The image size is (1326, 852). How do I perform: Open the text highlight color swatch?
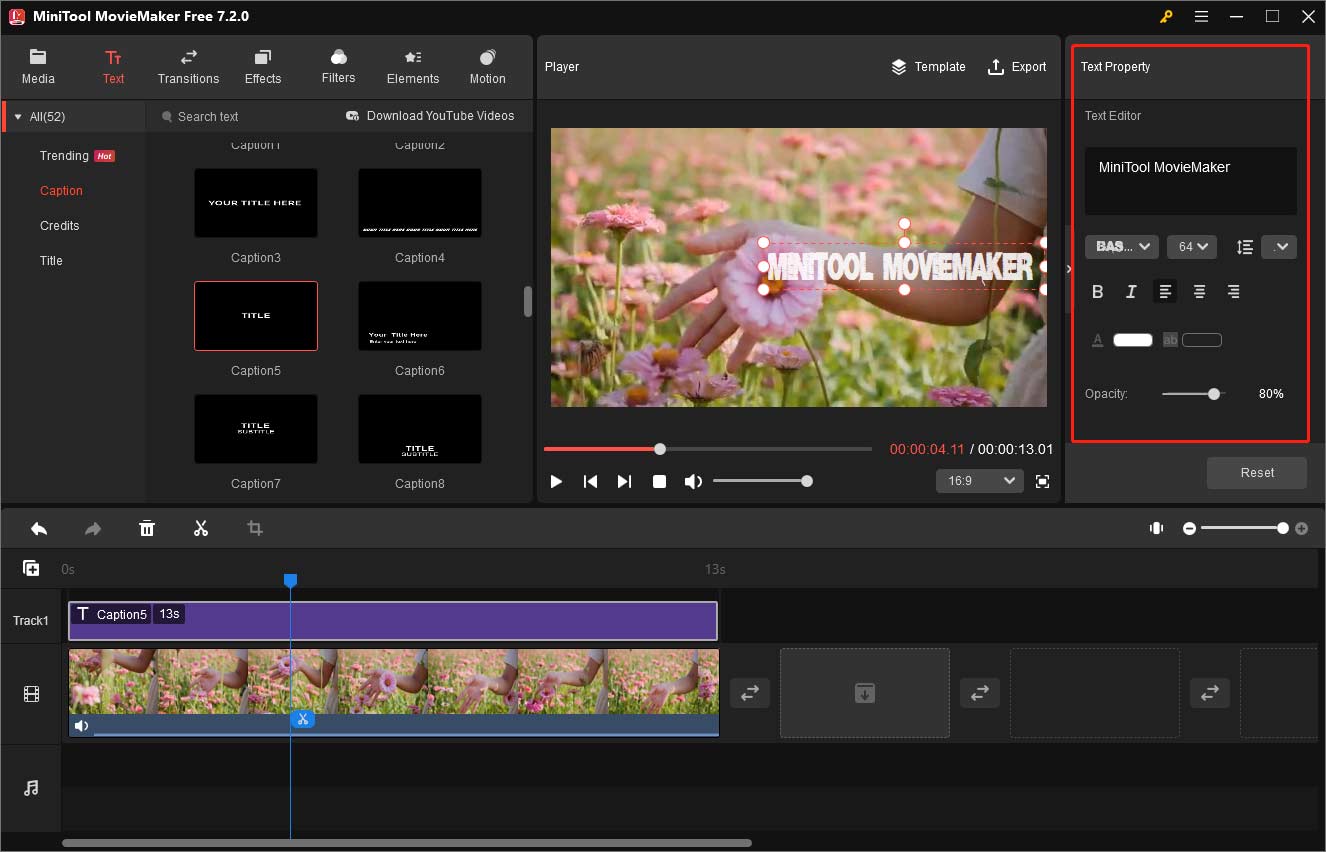click(1202, 340)
